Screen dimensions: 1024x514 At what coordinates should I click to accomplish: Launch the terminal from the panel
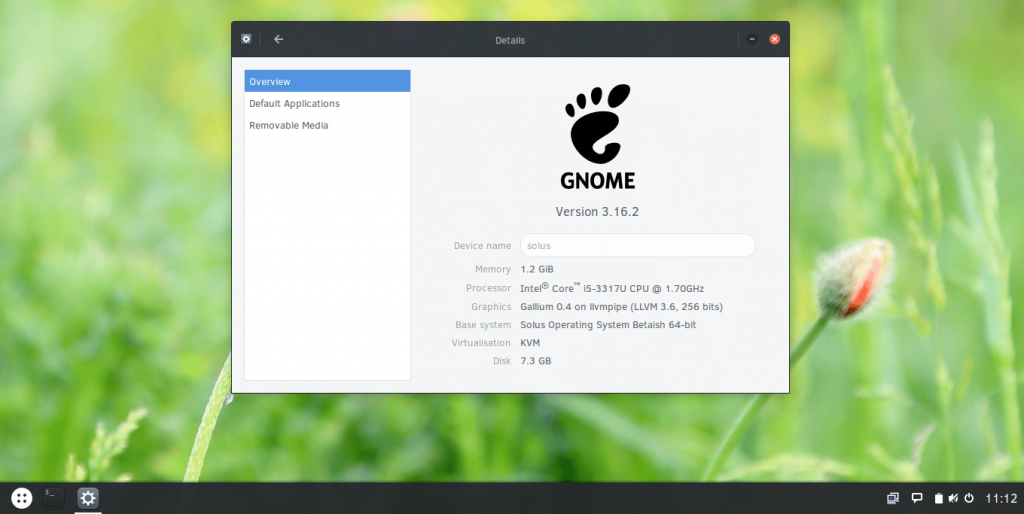53,498
